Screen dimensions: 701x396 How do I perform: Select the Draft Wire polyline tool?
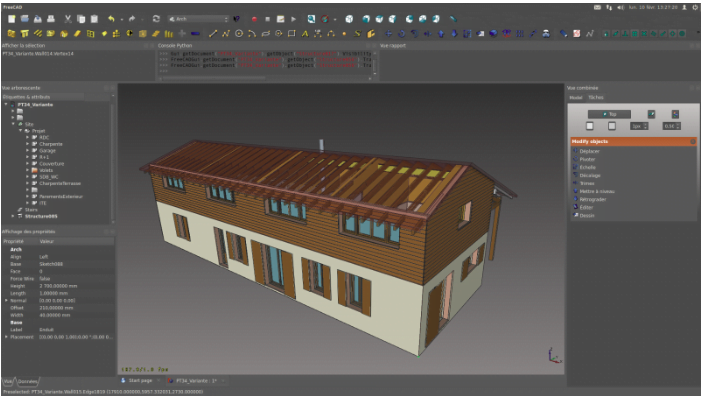click(226, 34)
